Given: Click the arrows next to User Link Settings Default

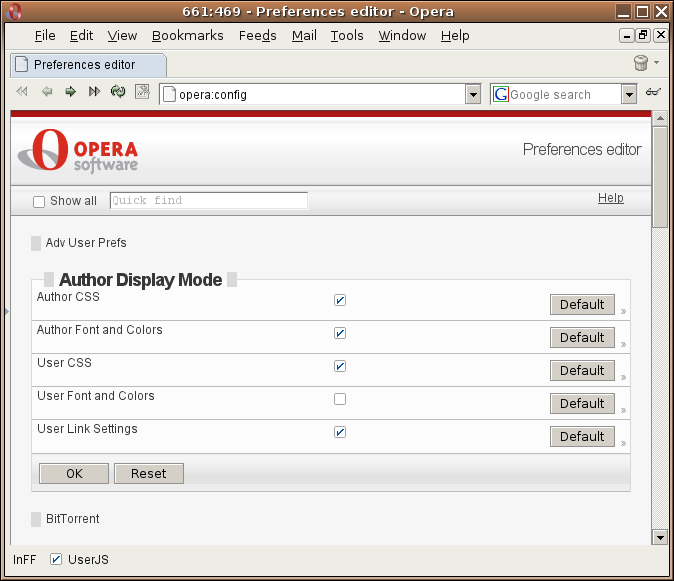Looking at the screenshot, I should point(623,443).
